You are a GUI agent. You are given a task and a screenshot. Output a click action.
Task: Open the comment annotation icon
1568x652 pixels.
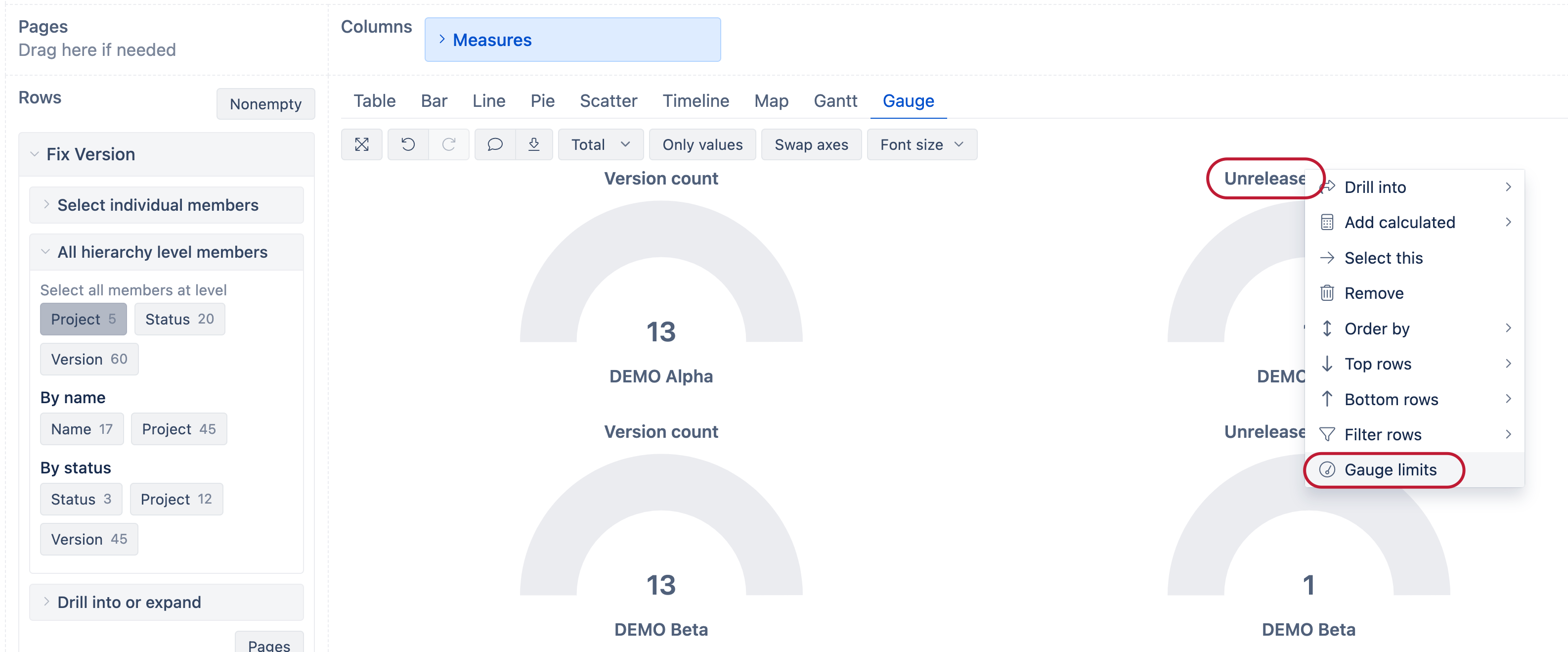pyautogui.click(x=495, y=144)
